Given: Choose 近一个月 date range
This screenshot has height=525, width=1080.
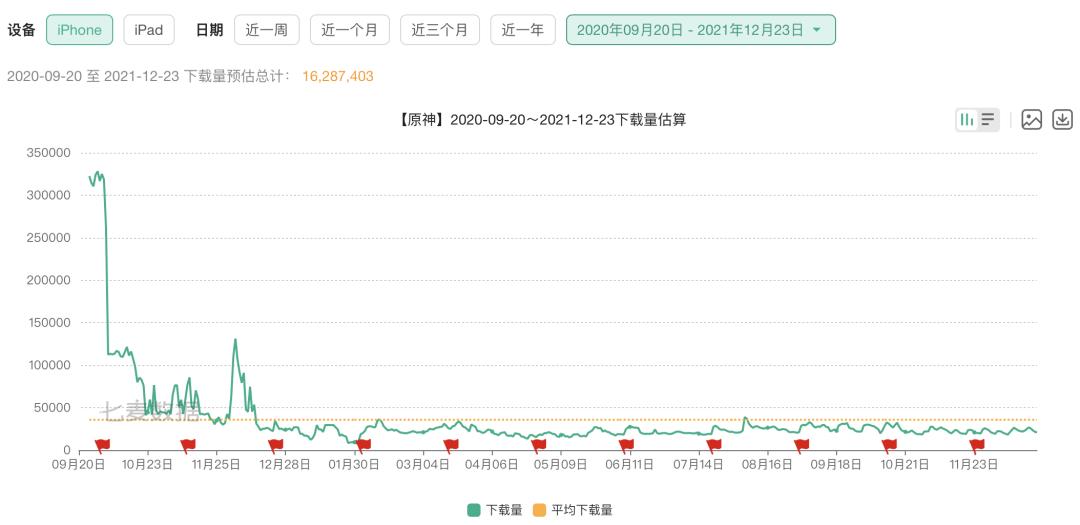Looking at the screenshot, I should click(350, 30).
